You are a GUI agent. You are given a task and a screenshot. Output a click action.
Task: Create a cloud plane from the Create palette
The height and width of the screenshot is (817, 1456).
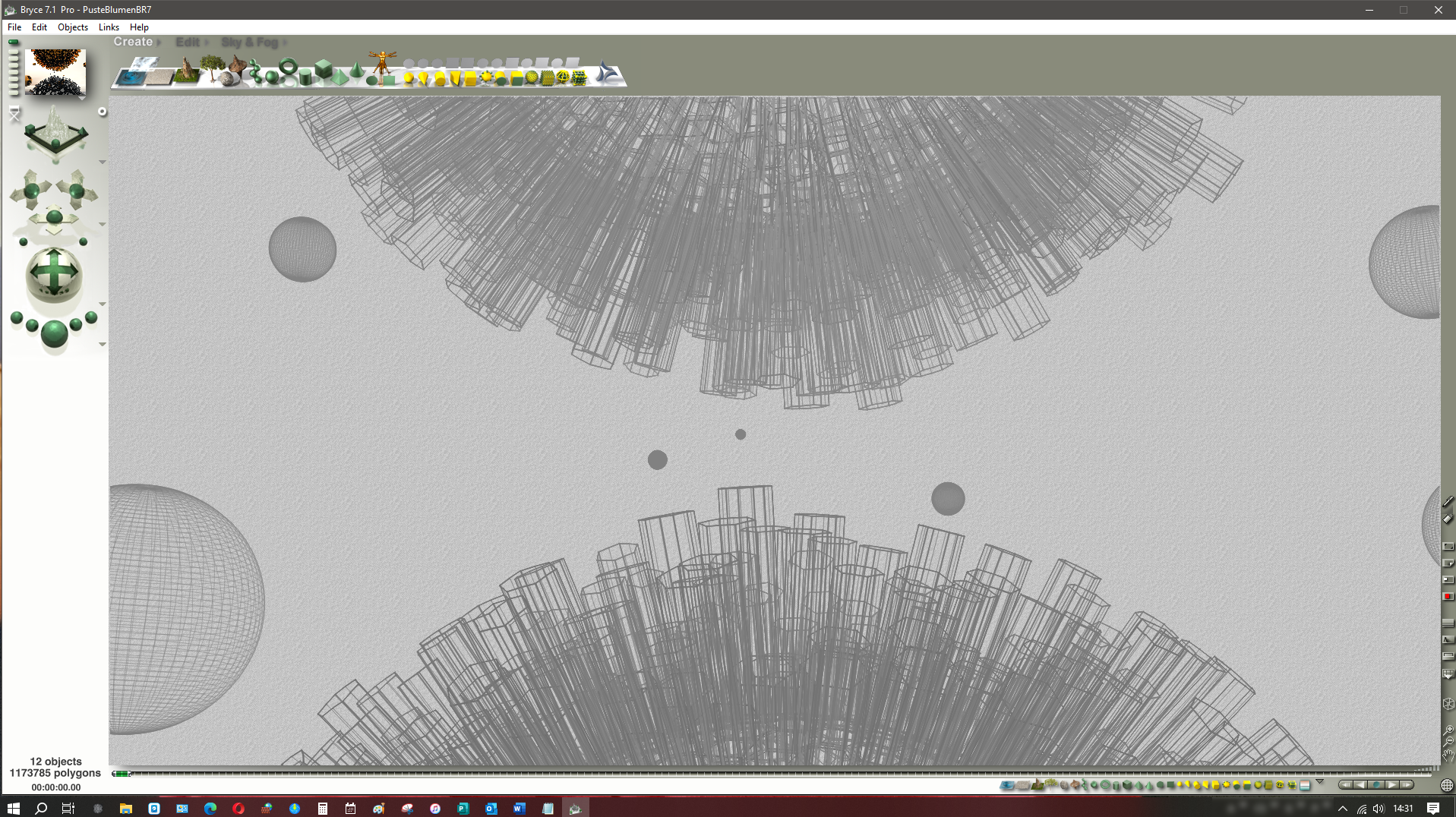(144, 65)
